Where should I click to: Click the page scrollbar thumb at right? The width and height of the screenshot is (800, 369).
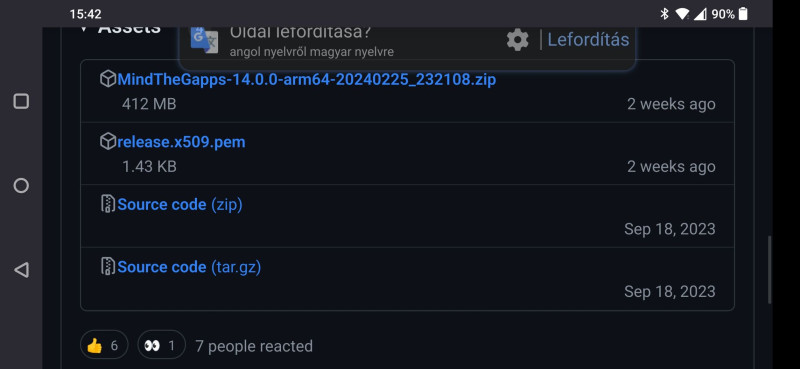coord(770,270)
